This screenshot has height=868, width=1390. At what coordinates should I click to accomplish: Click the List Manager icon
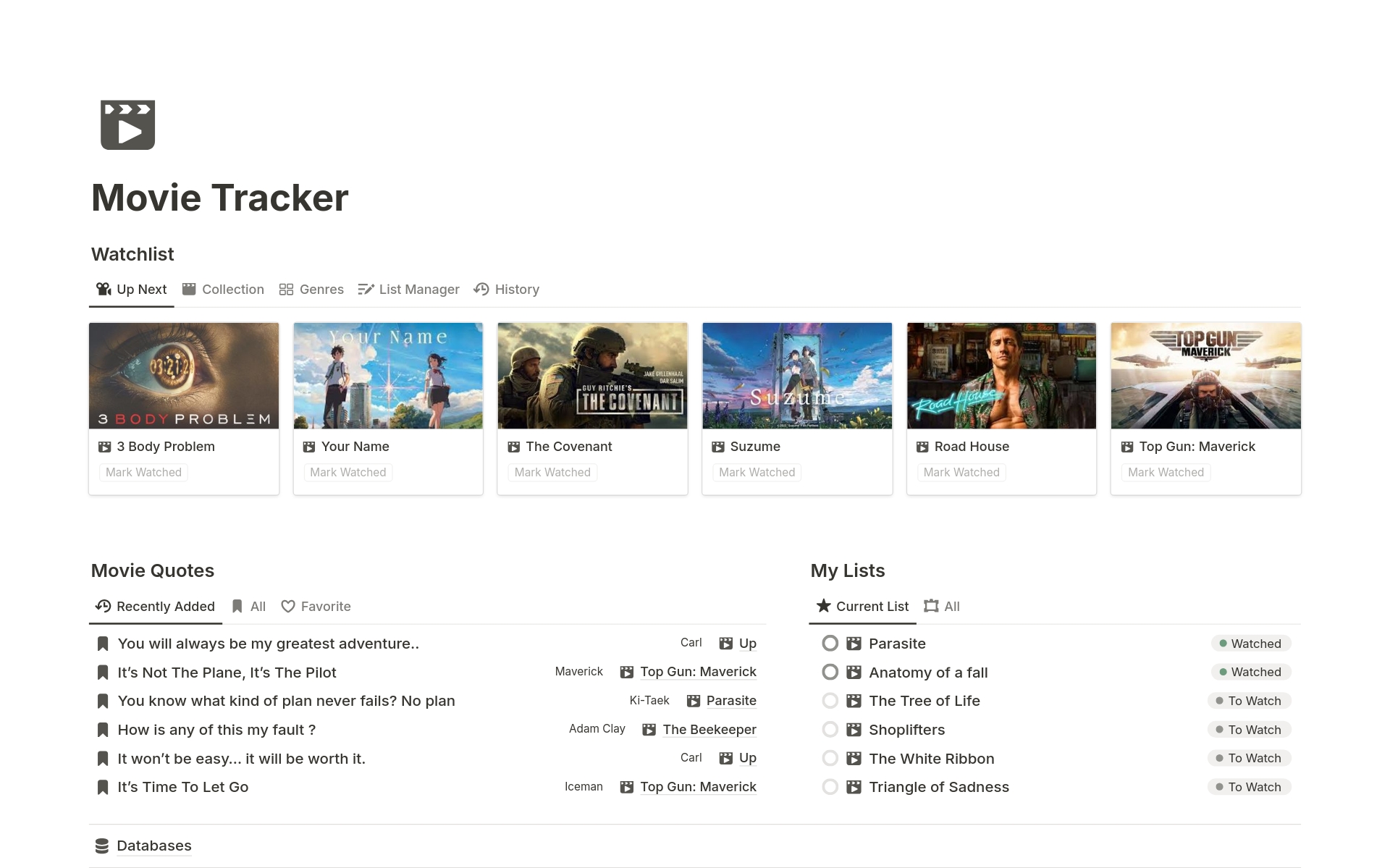(x=366, y=289)
